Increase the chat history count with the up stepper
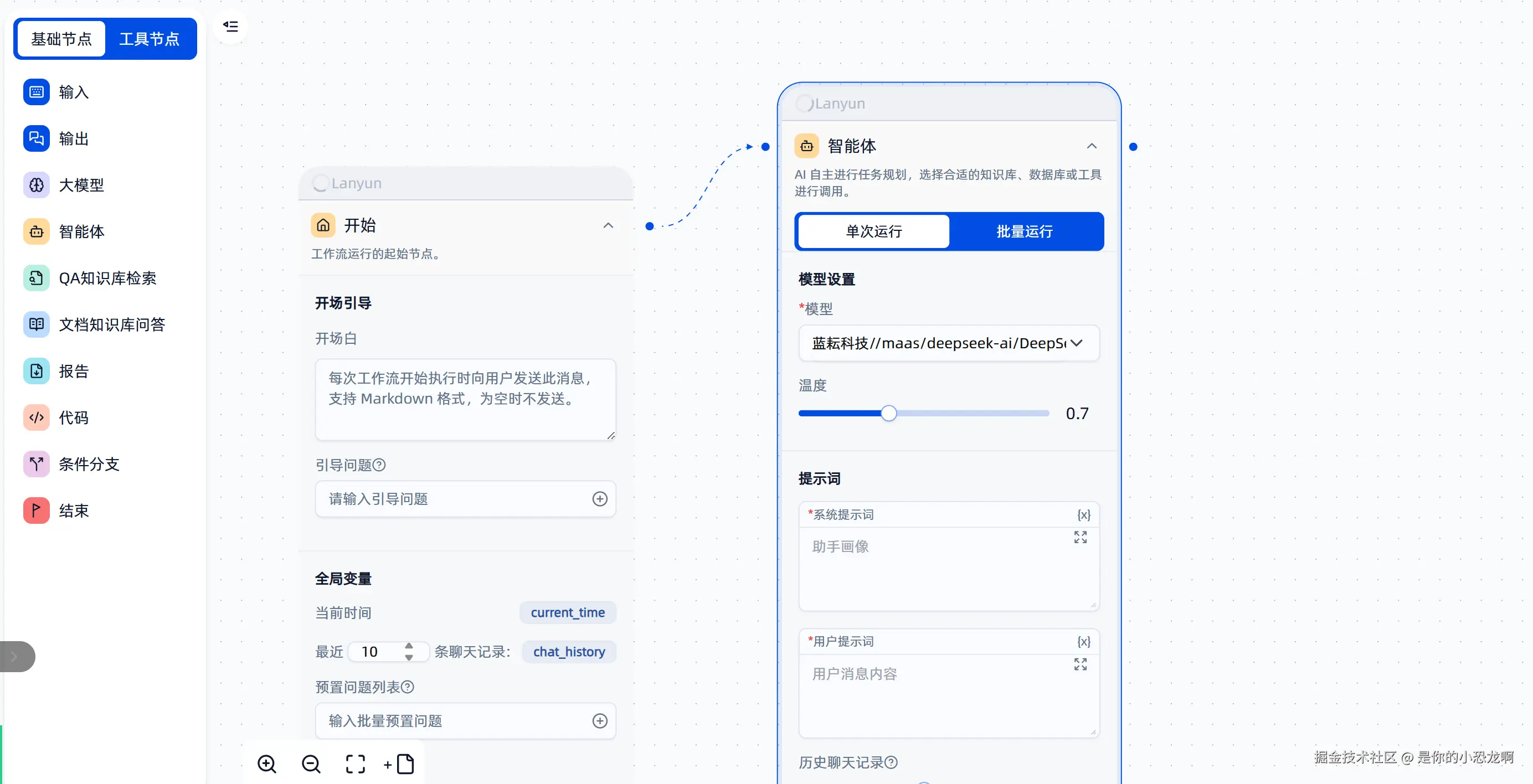The height and width of the screenshot is (784, 1533). 409,646
